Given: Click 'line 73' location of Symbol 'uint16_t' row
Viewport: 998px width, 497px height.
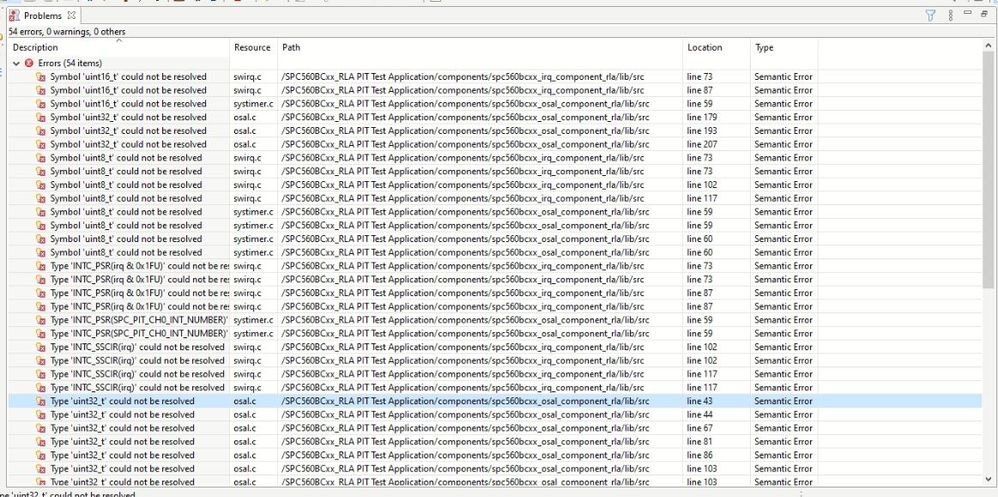Looking at the screenshot, I should point(699,76).
